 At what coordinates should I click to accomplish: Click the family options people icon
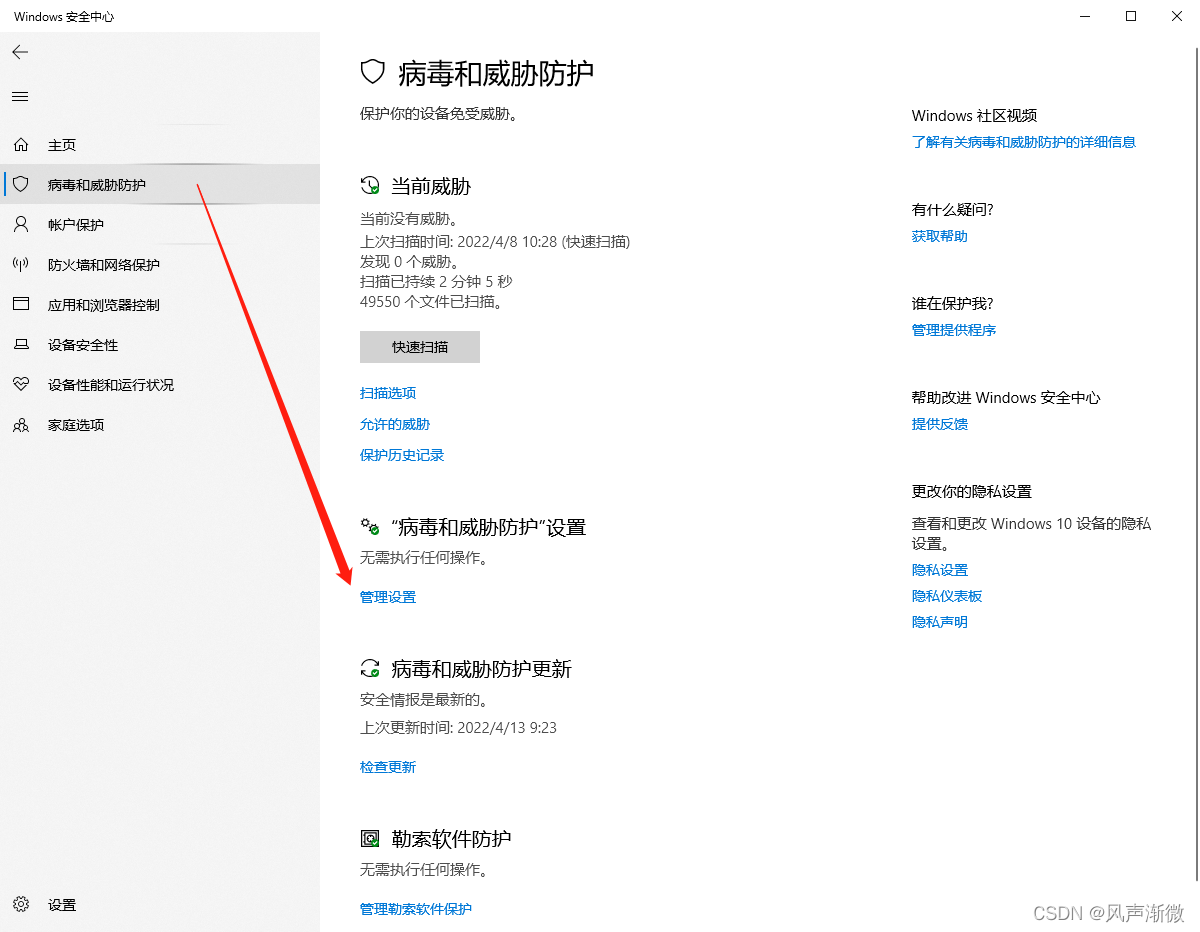point(21,425)
